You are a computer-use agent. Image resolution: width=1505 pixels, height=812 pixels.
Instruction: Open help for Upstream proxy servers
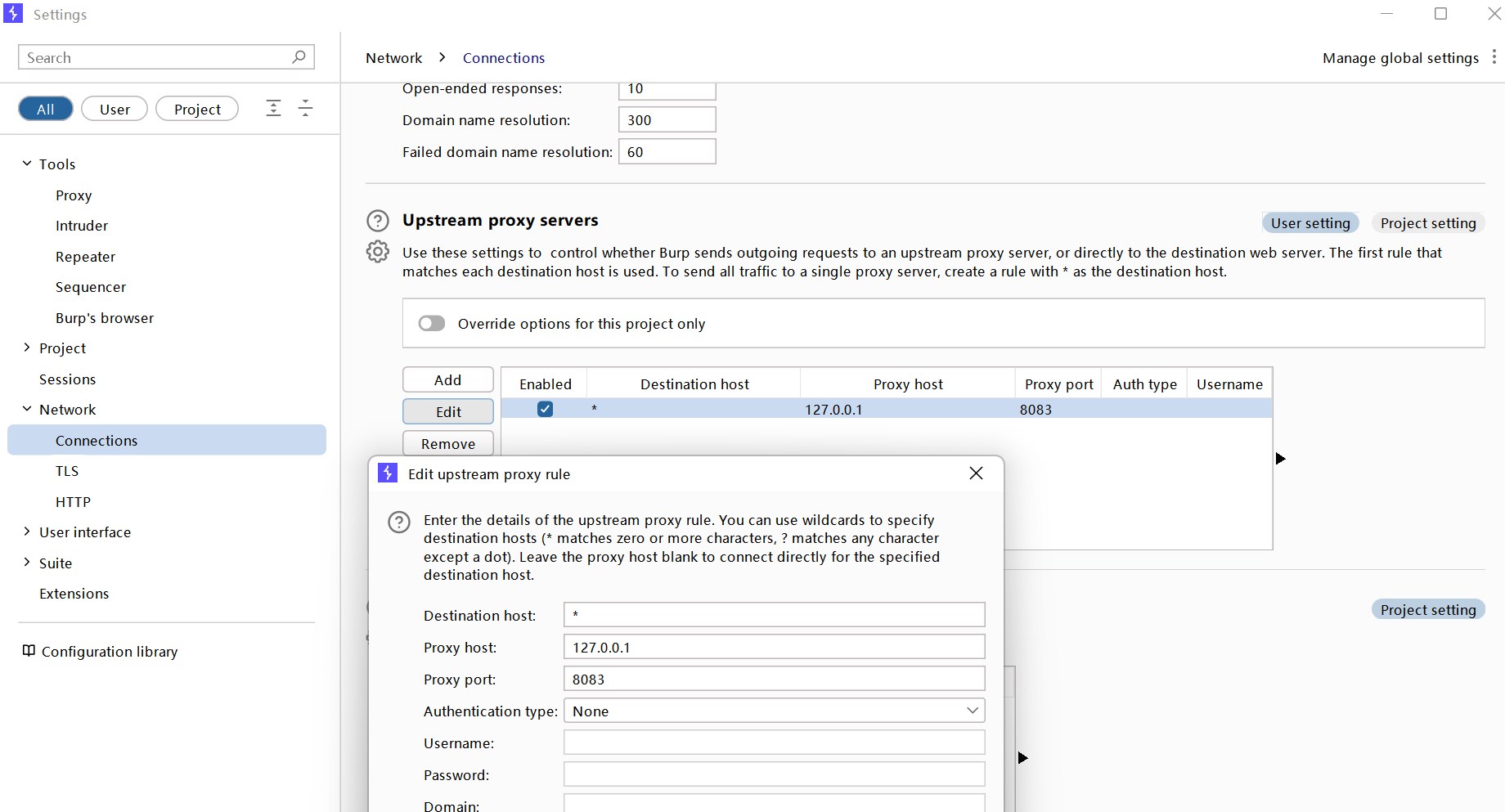[x=378, y=221]
